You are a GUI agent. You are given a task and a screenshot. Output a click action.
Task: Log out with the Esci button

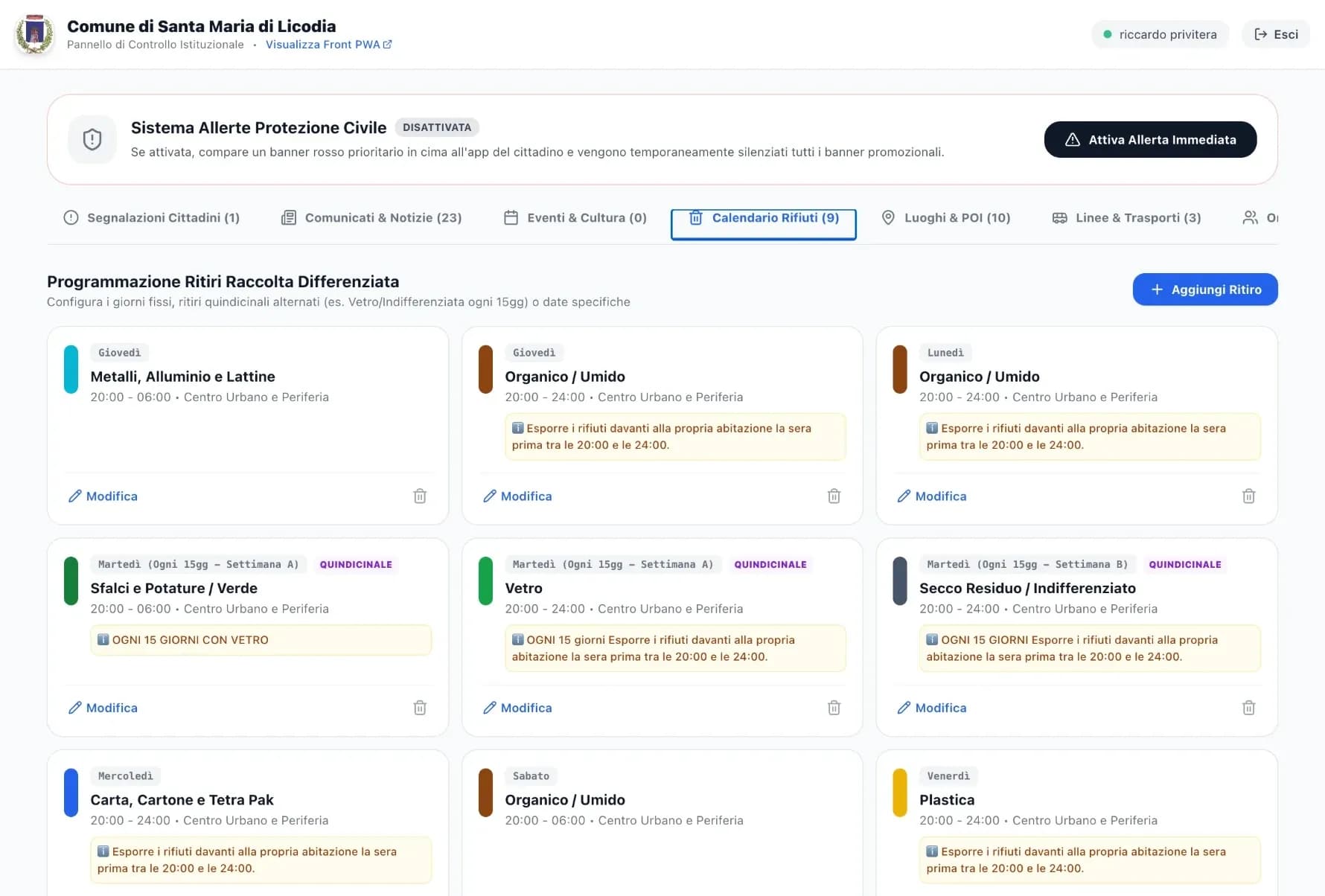[1276, 34]
